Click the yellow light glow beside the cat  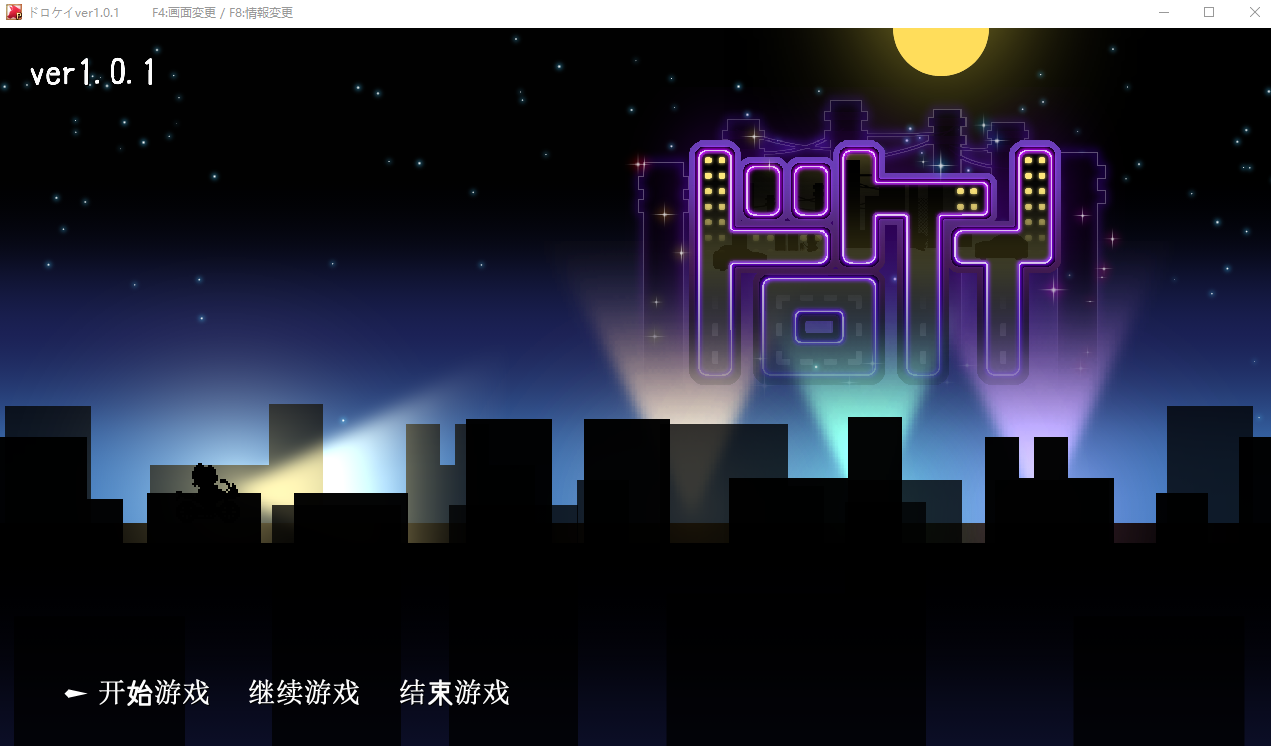coord(300,470)
